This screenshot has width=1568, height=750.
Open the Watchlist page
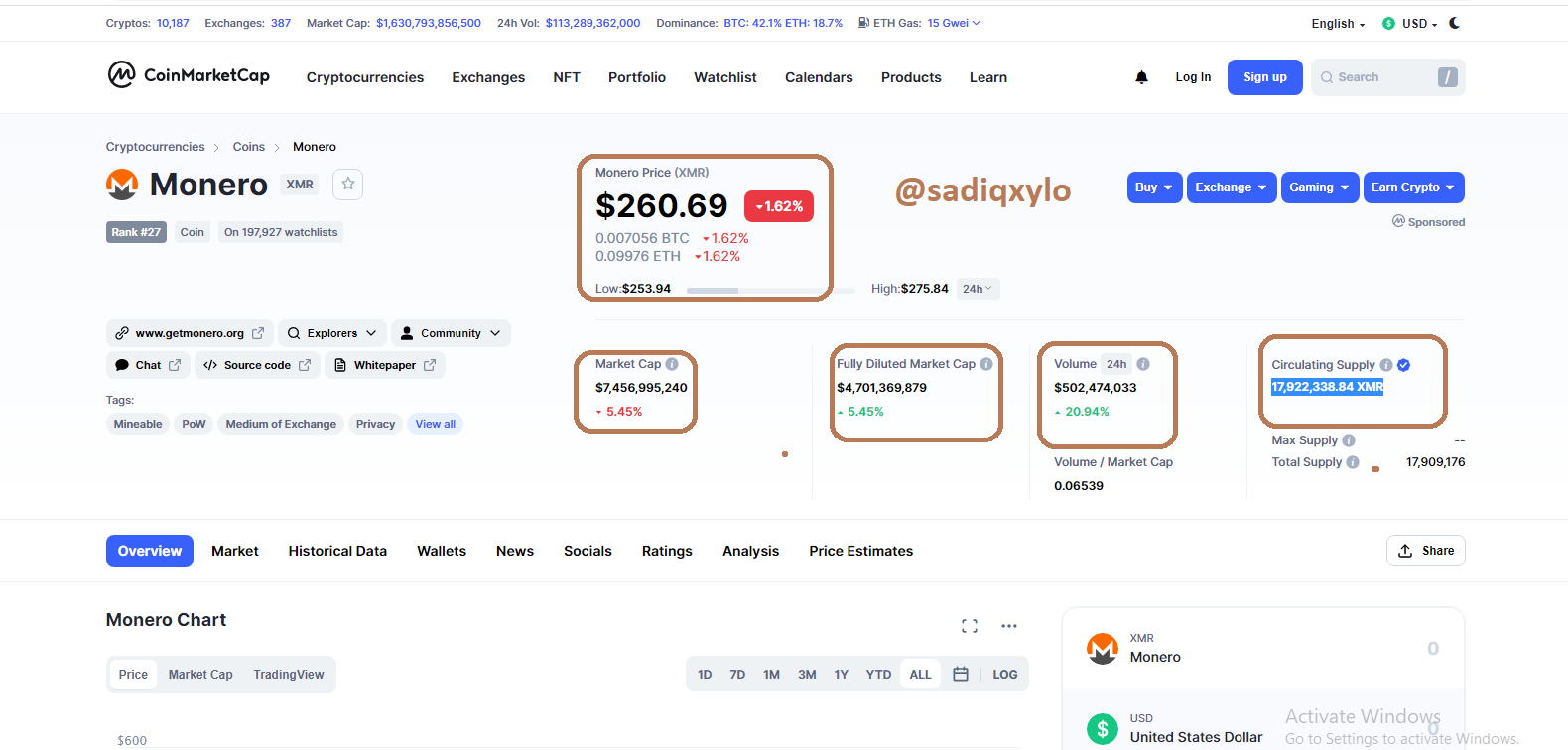(x=725, y=77)
